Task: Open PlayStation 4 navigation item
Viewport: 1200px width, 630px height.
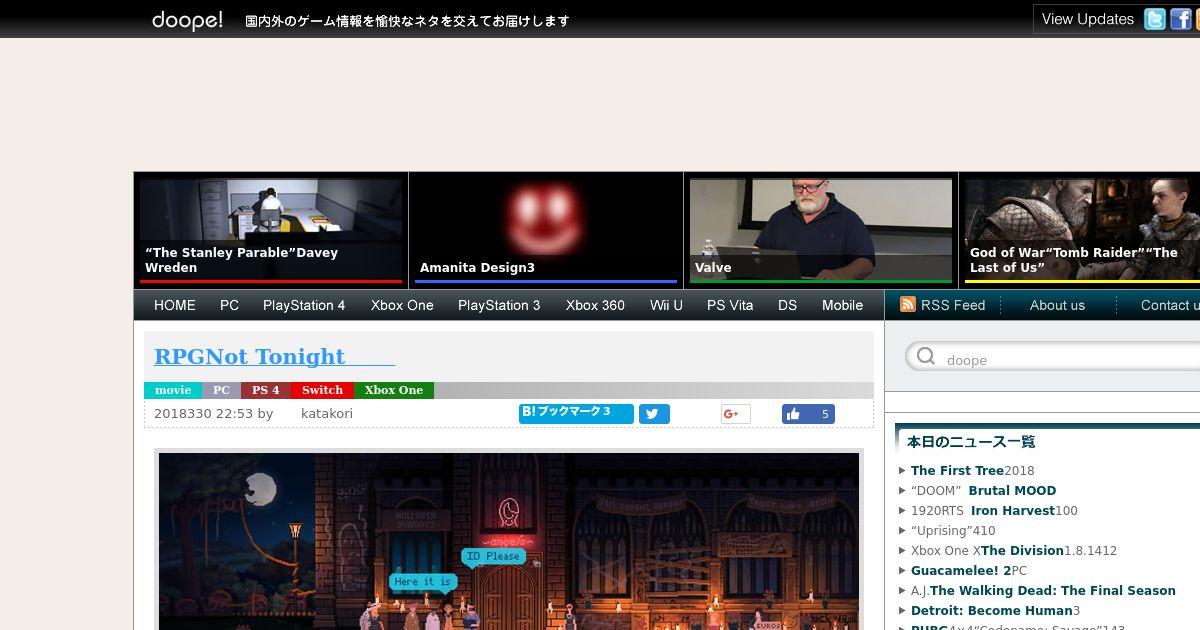Action: [x=304, y=305]
